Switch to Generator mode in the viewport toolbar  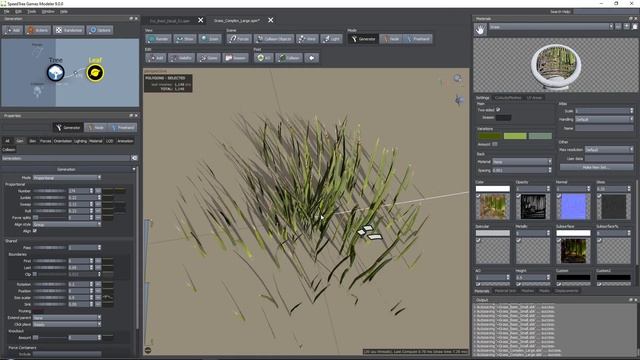point(363,39)
